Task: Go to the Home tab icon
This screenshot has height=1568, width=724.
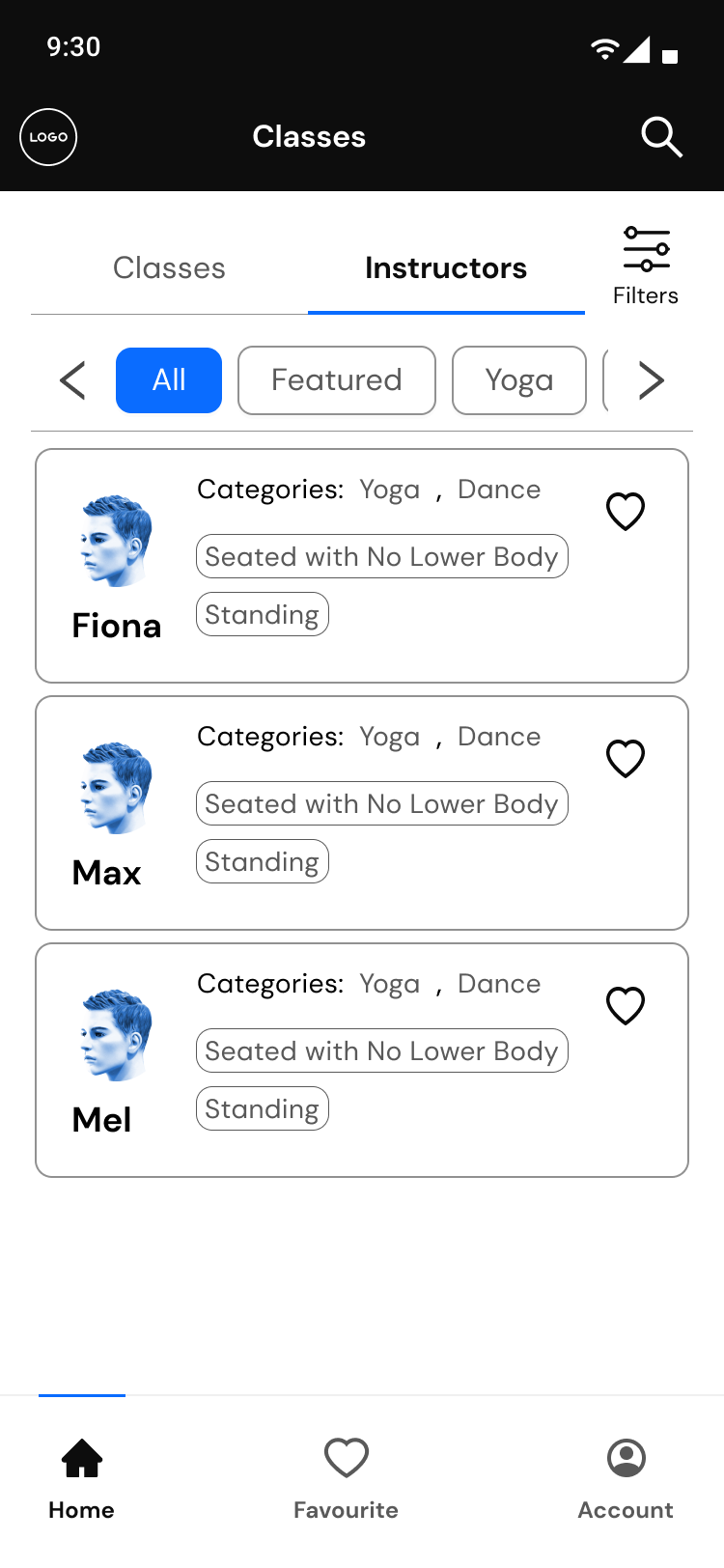Action: pyautogui.click(x=82, y=1458)
